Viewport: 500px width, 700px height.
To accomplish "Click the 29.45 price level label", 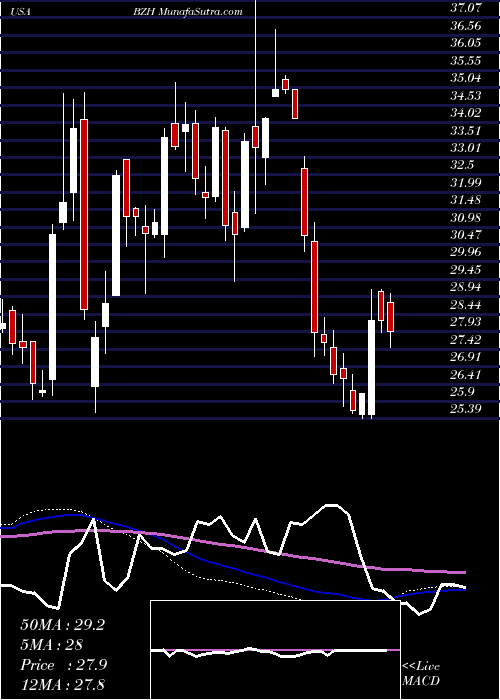I will (x=467, y=270).
